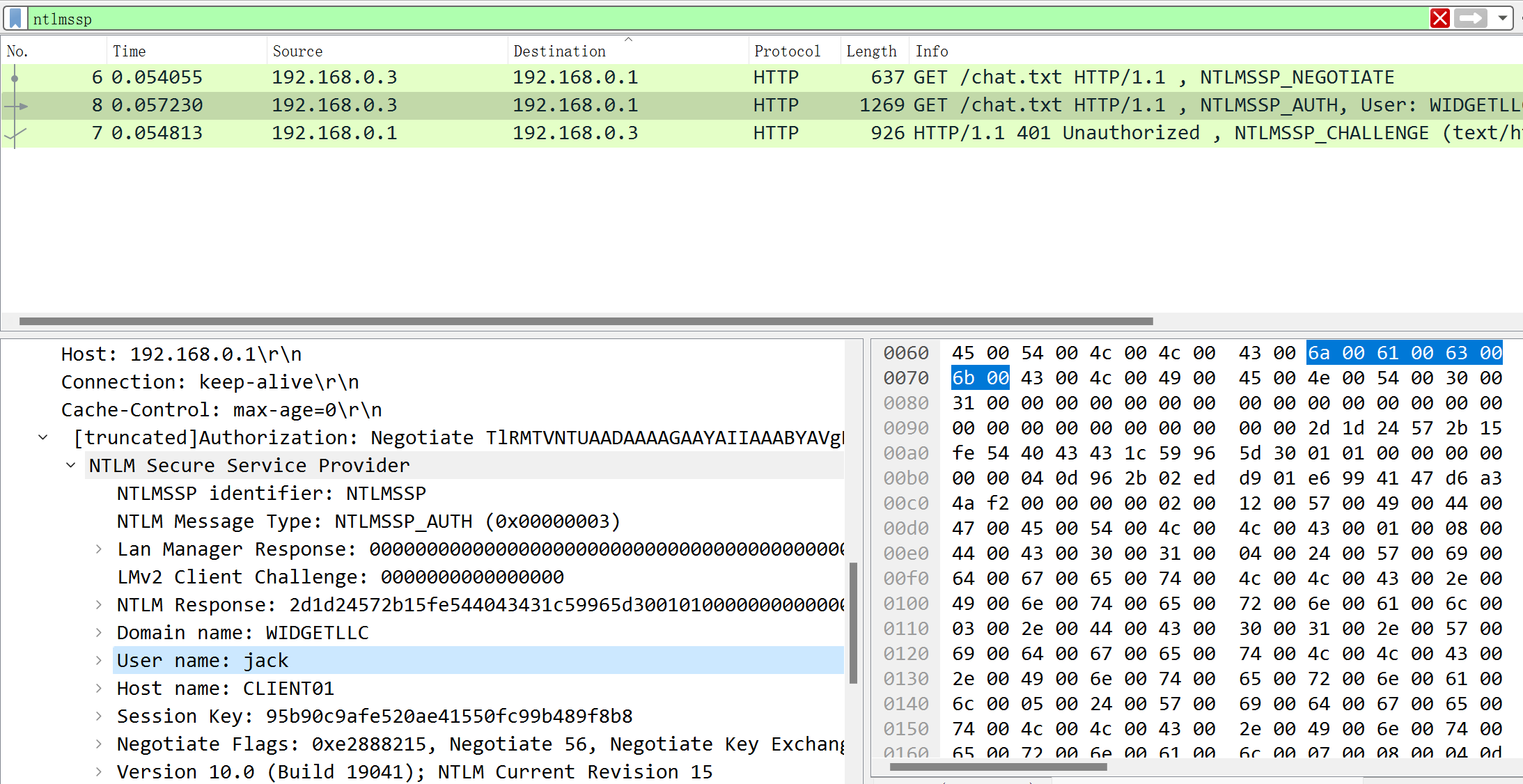This screenshot has width=1523, height=784.
Task: Click highlighted hex bytes 6b 00
Action: tap(981, 378)
